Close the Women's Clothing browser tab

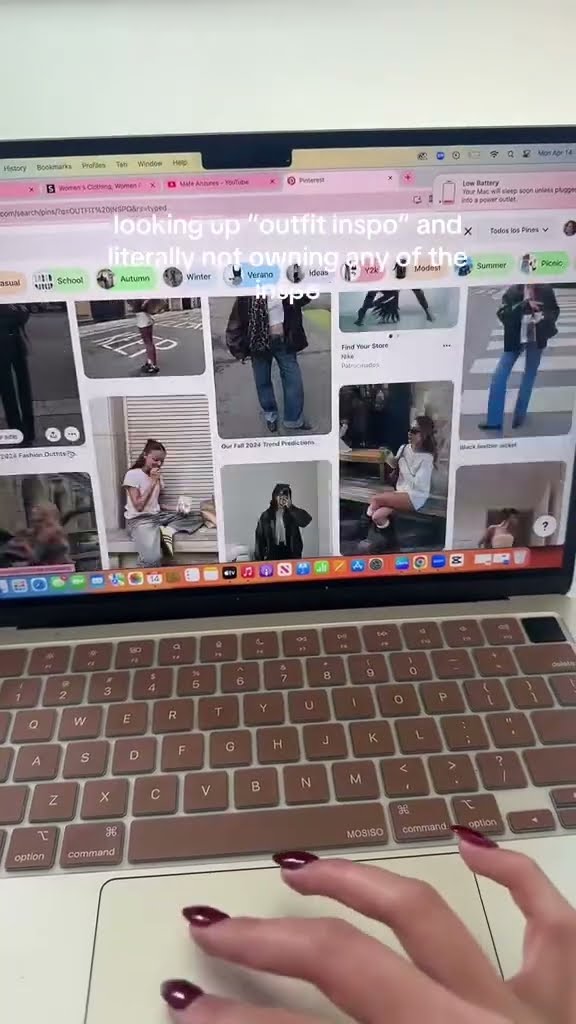[x=153, y=185]
